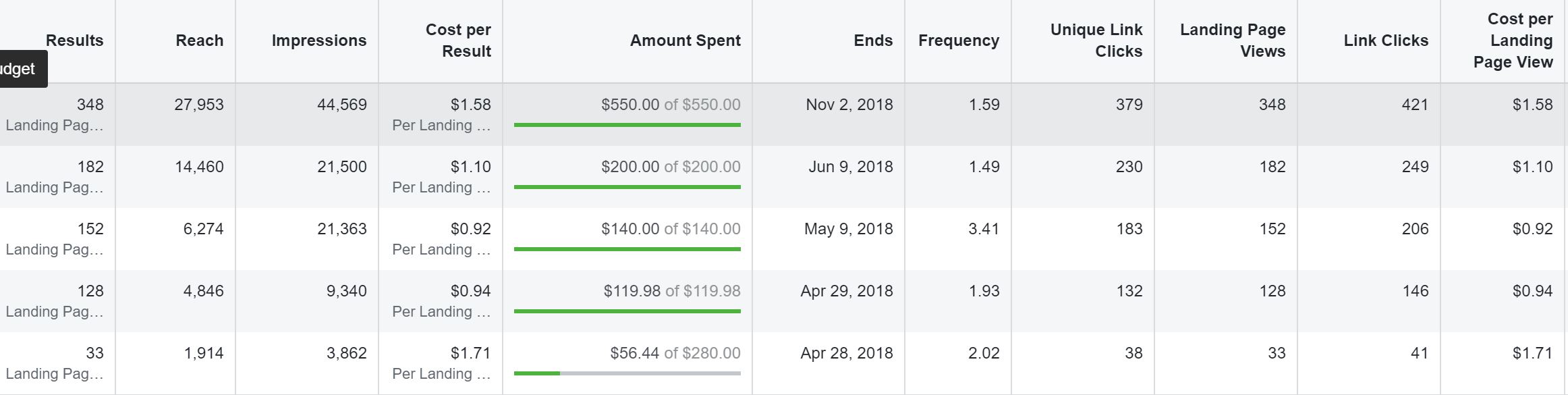Click the 3.41 frequency value
1568x395 pixels.
(984, 229)
